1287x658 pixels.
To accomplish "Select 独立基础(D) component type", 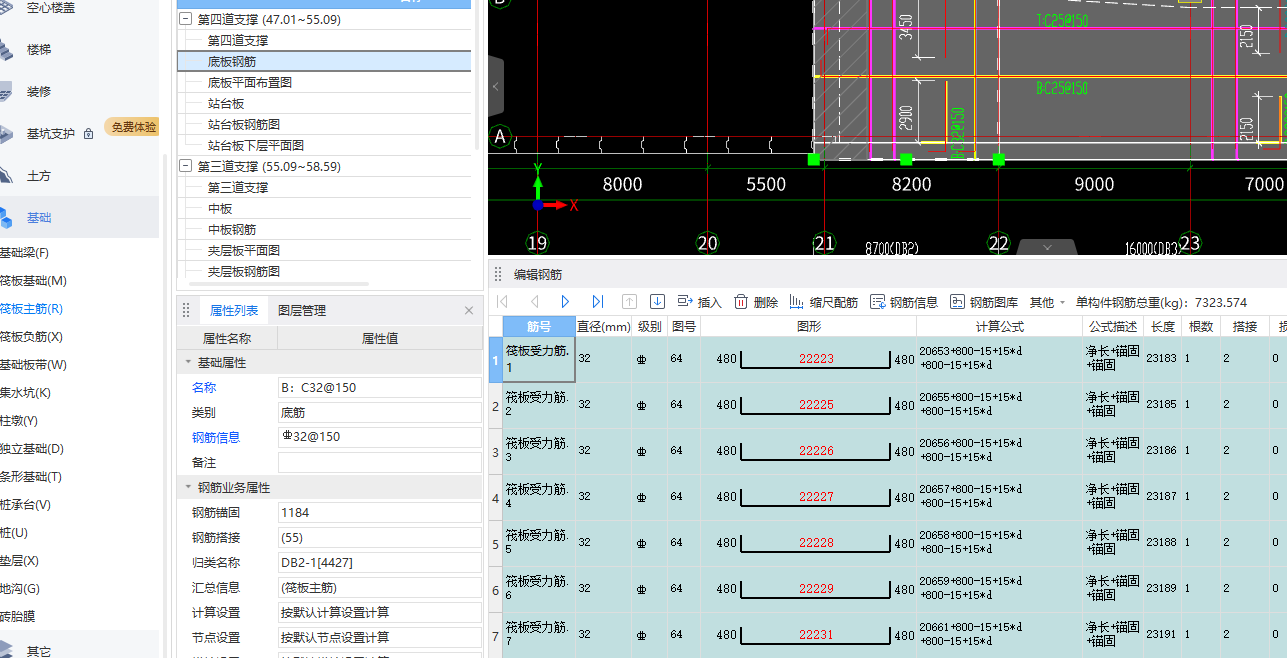I will (x=31, y=449).
